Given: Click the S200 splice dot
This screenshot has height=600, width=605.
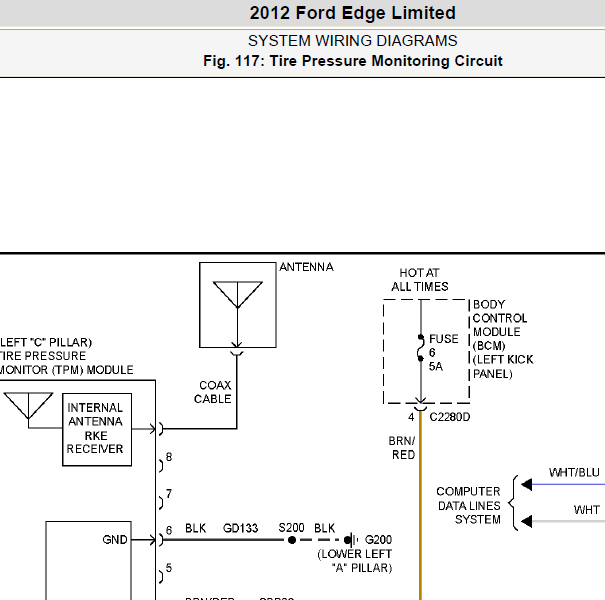Looking at the screenshot, I should coord(292,540).
